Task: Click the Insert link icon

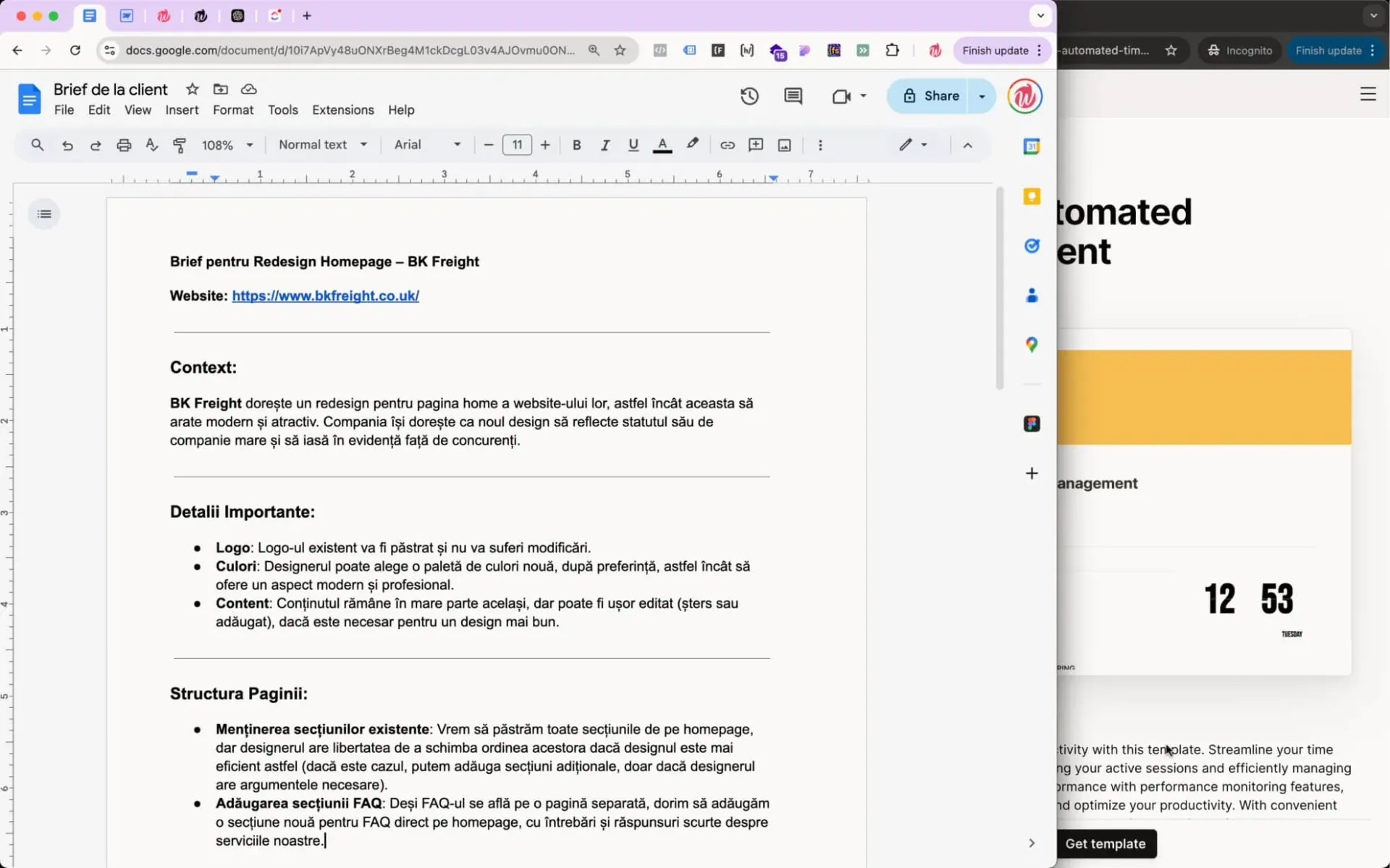Action: [x=728, y=146]
